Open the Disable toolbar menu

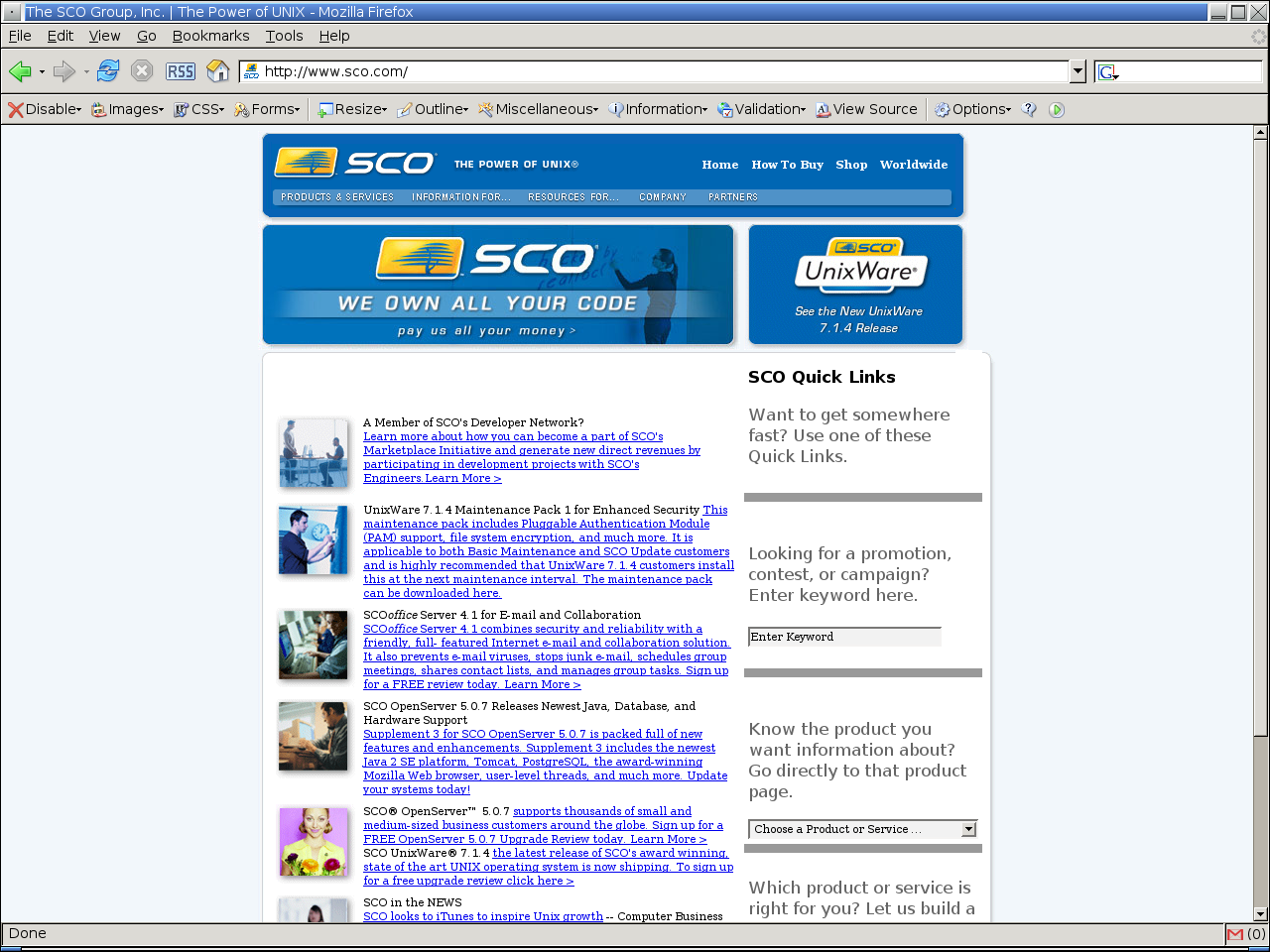coord(45,109)
